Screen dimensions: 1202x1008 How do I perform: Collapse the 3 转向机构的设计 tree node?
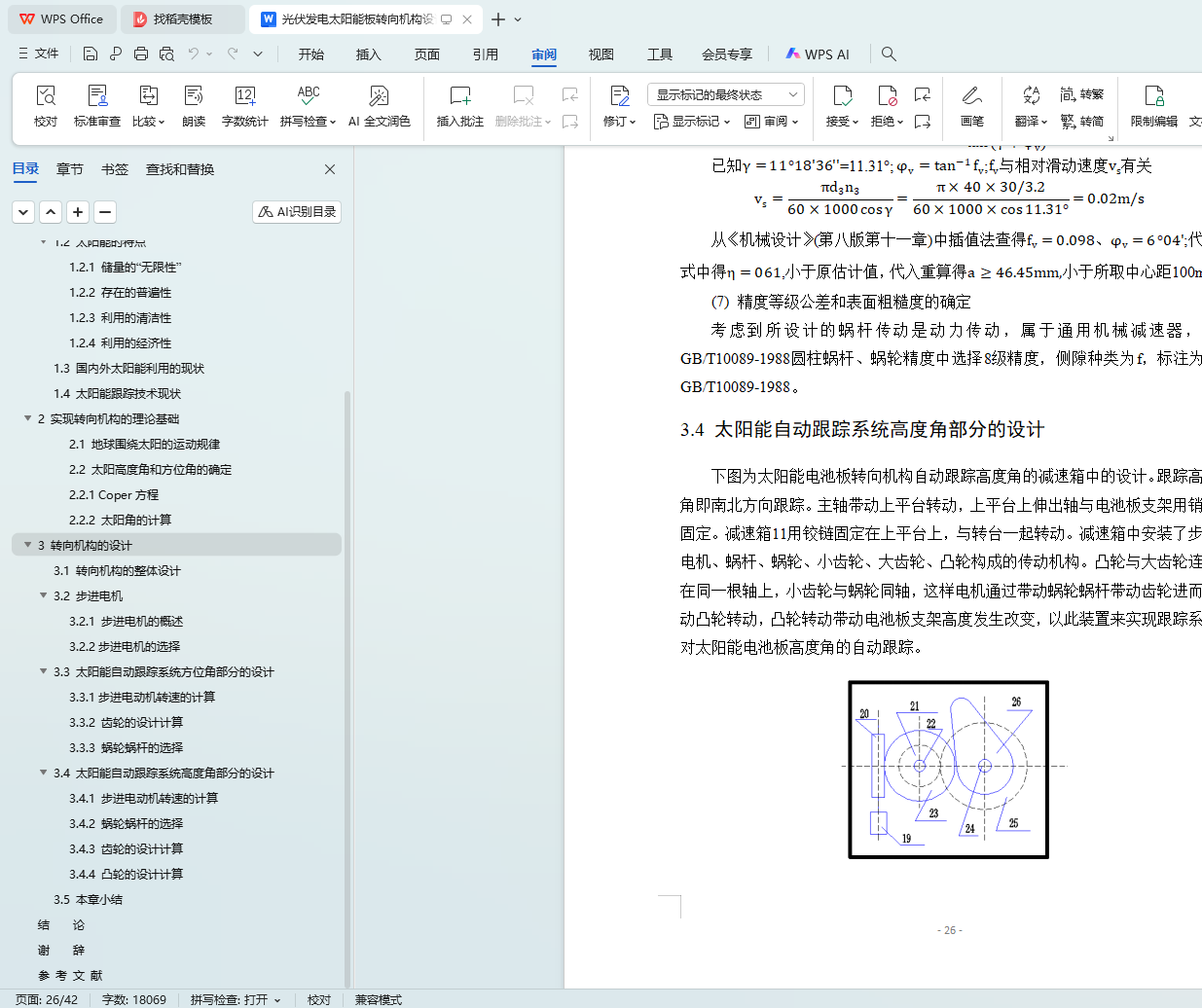pyautogui.click(x=27, y=545)
